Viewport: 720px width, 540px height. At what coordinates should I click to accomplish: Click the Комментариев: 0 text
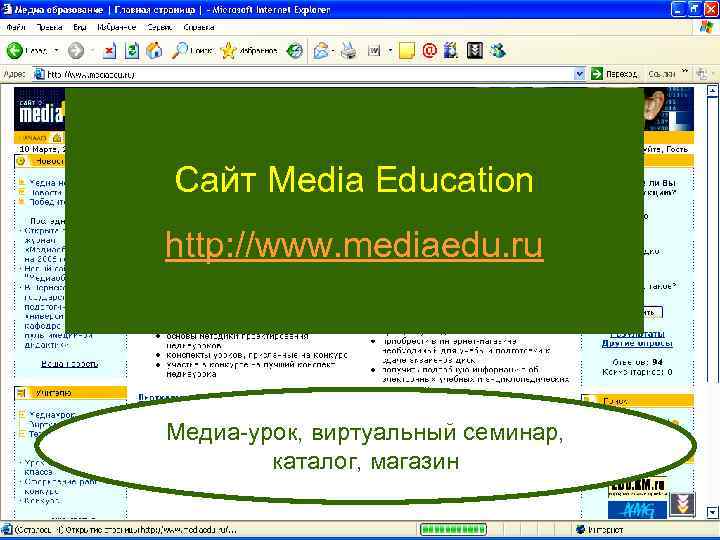tap(637, 372)
